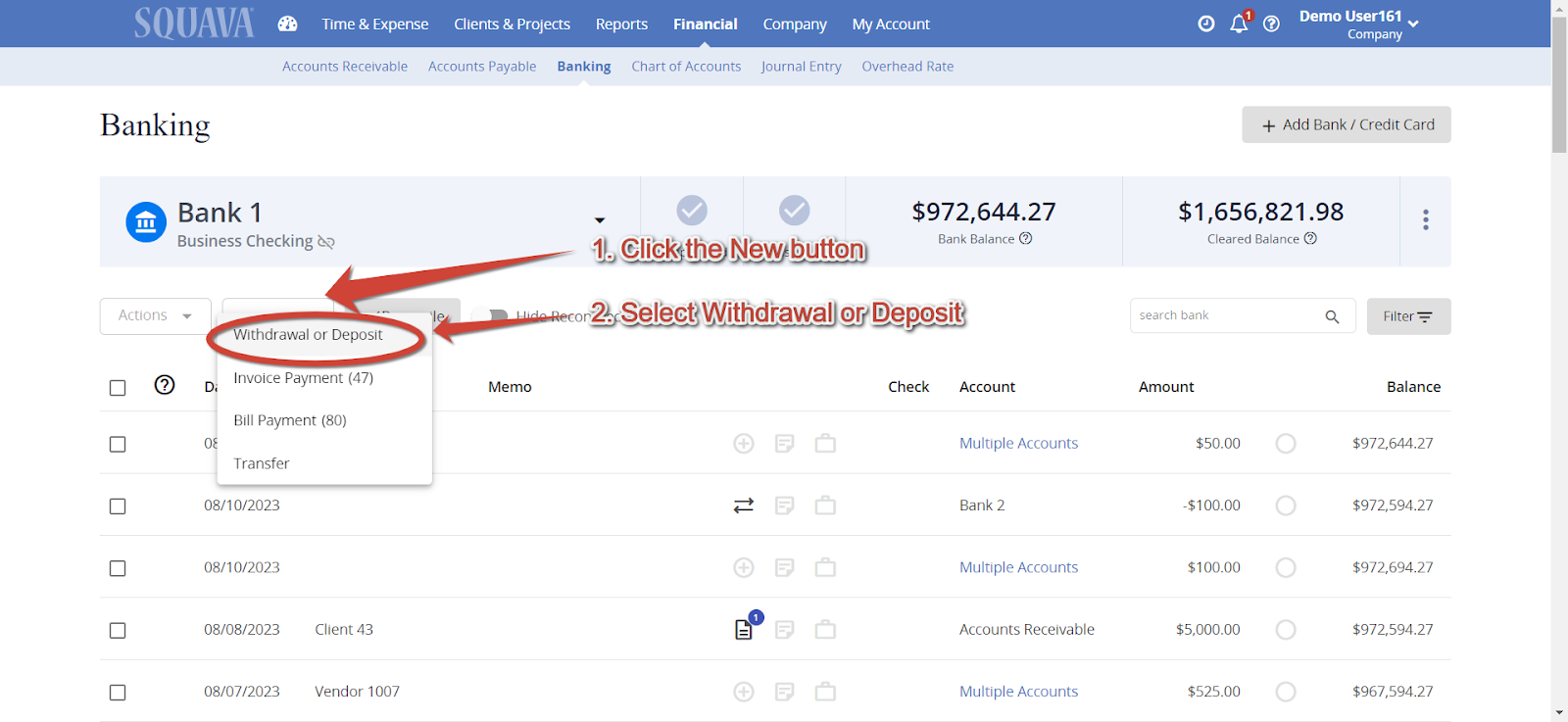Click Add Bank / Credit Card button
This screenshot has height=722, width=1568.
(1347, 124)
